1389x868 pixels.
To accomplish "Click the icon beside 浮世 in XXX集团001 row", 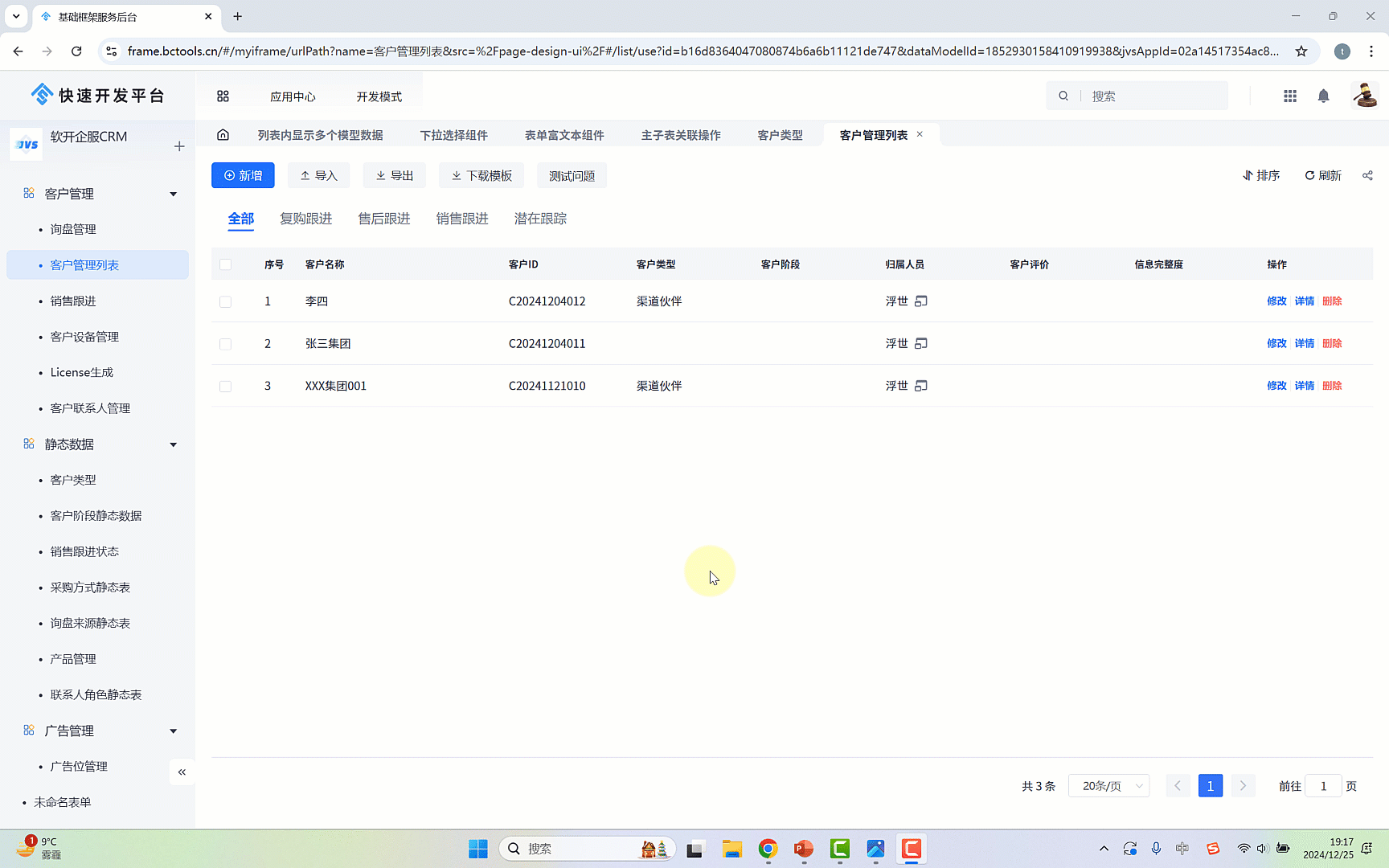I will [x=921, y=386].
